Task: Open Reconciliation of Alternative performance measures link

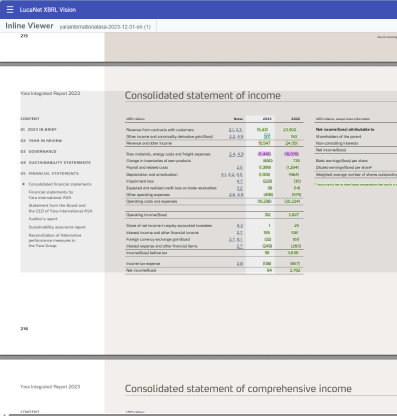Action: (x=55, y=240)
